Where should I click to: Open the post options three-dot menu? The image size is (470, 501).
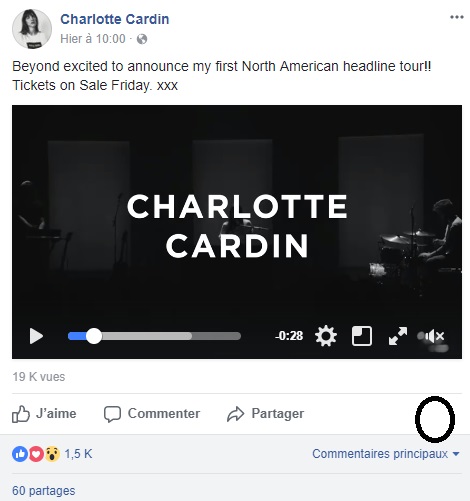tap(456, 17)
